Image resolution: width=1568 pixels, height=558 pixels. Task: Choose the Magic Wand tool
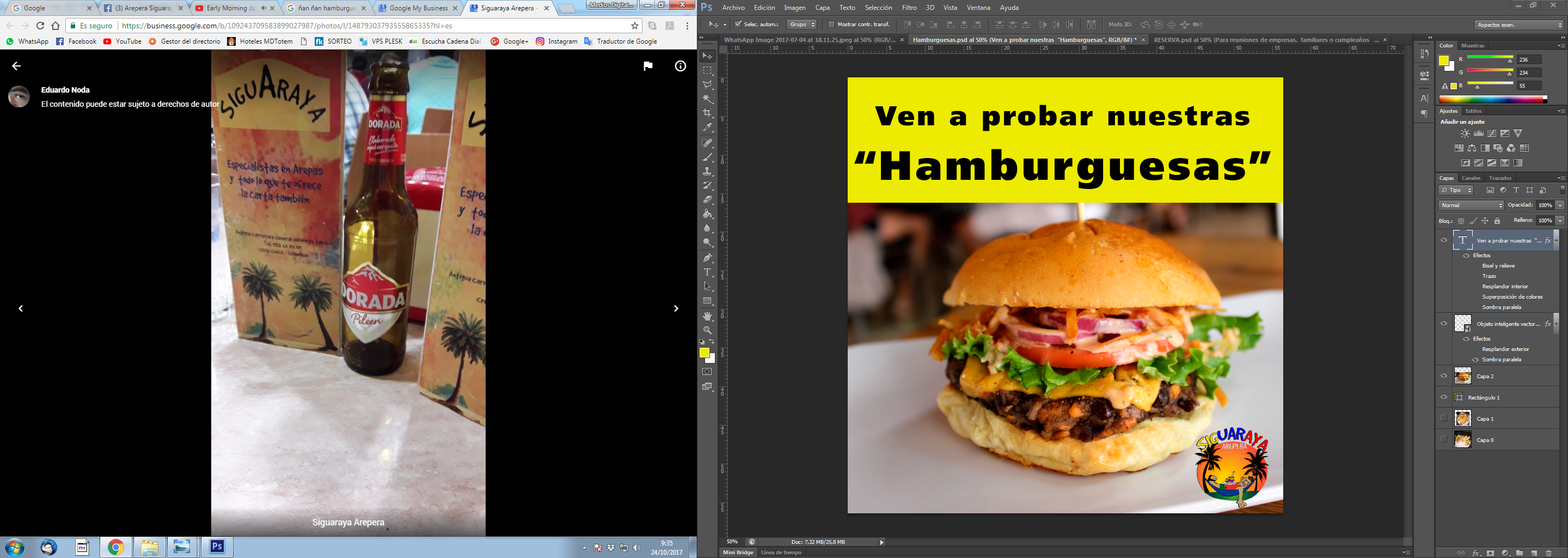707,99
